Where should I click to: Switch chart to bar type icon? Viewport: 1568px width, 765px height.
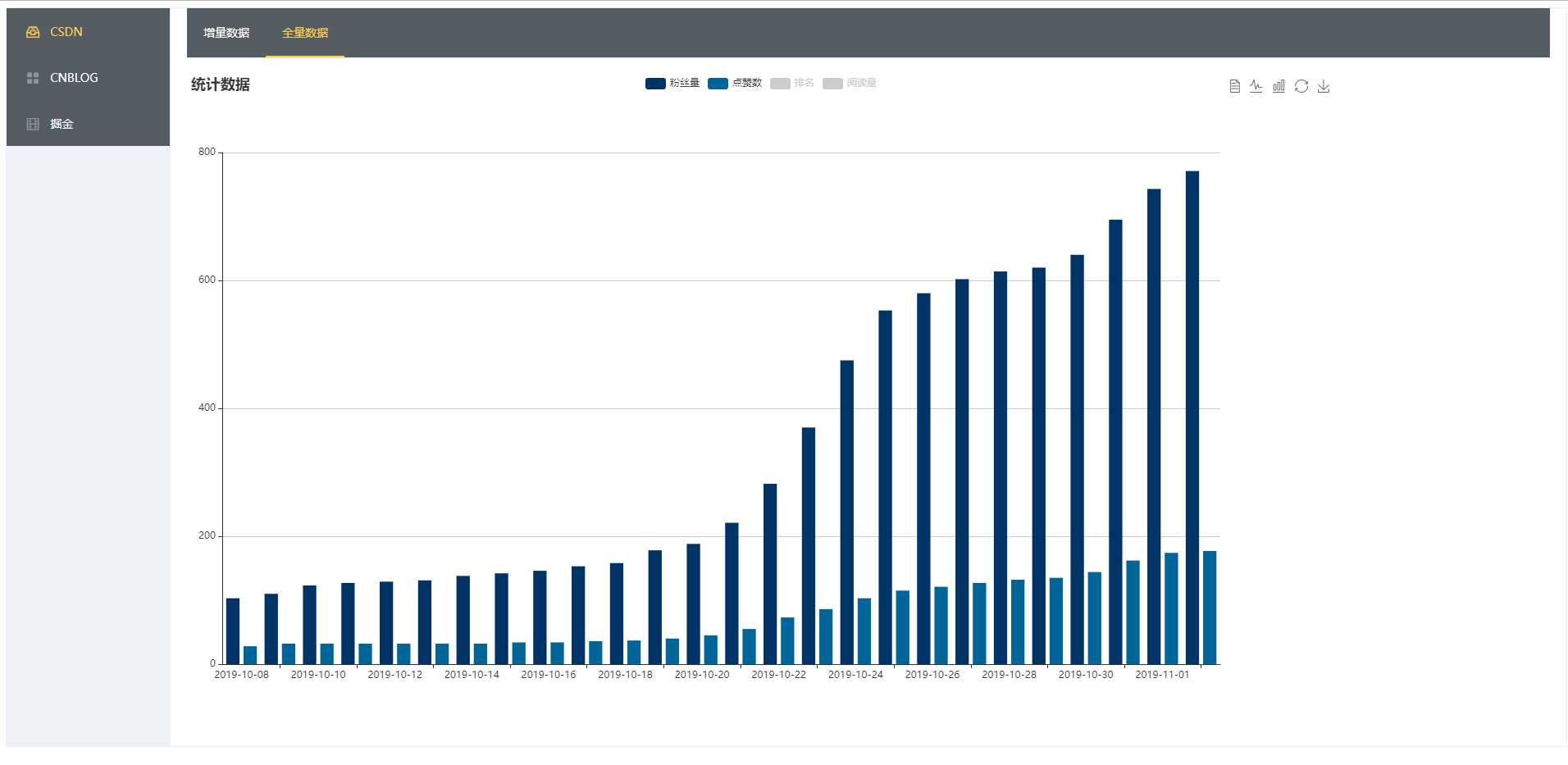coord(1279,86)
